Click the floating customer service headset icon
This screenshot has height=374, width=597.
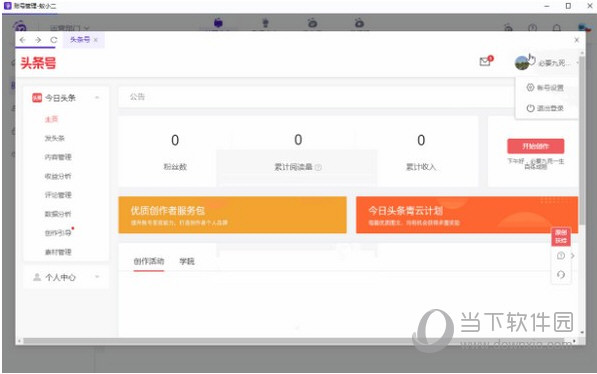click(x=560, y=275)
